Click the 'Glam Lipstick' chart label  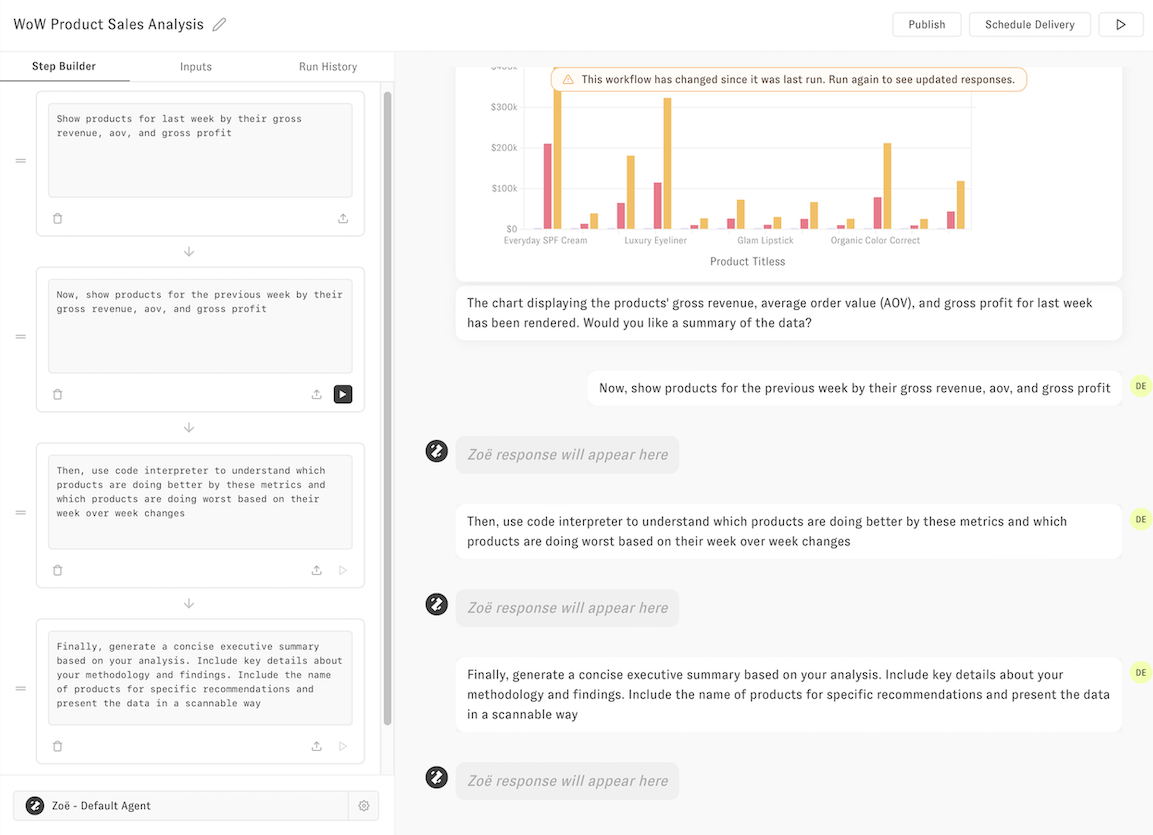click(x=765, y=240)
